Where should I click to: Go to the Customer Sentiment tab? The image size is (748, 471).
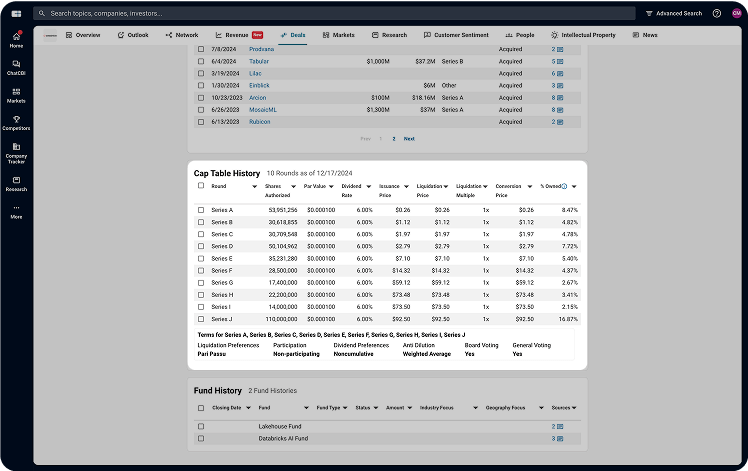click(x=460, y=35)
